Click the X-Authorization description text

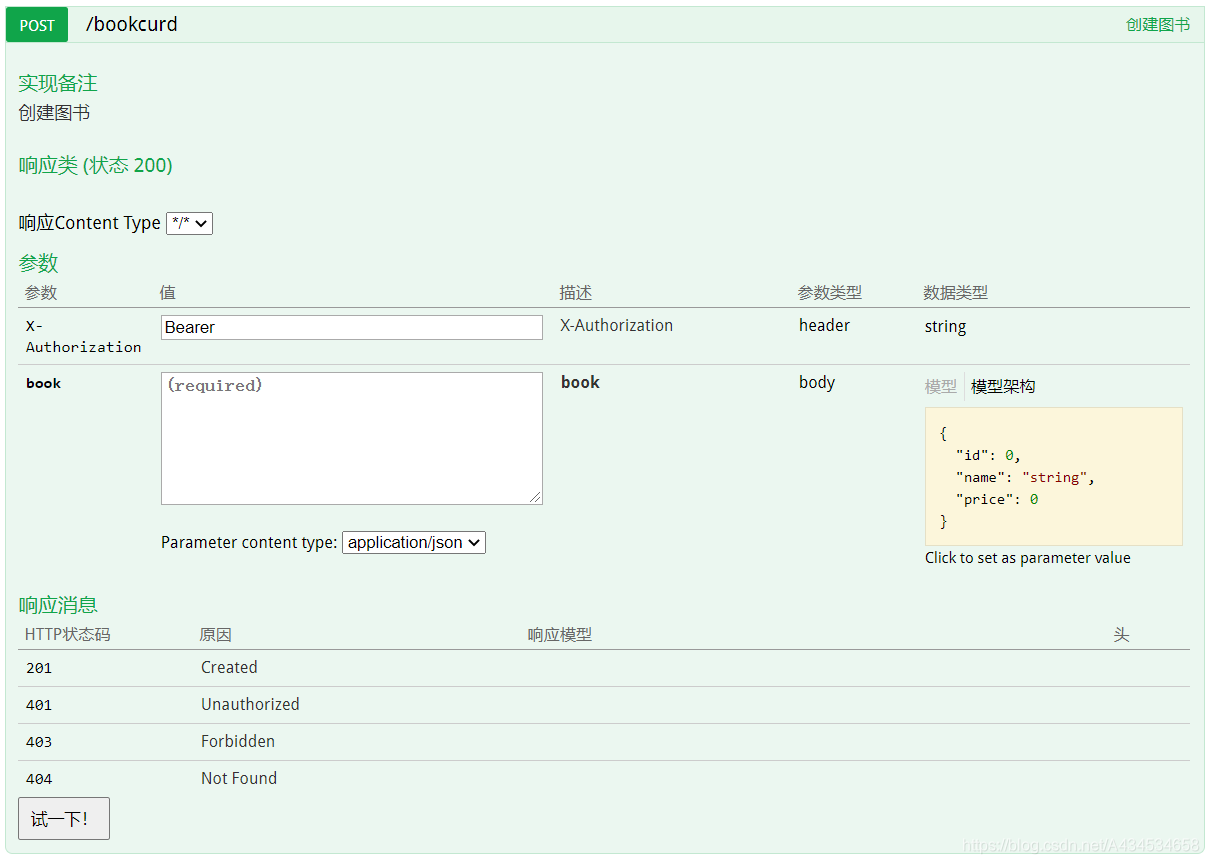point(616,325)
